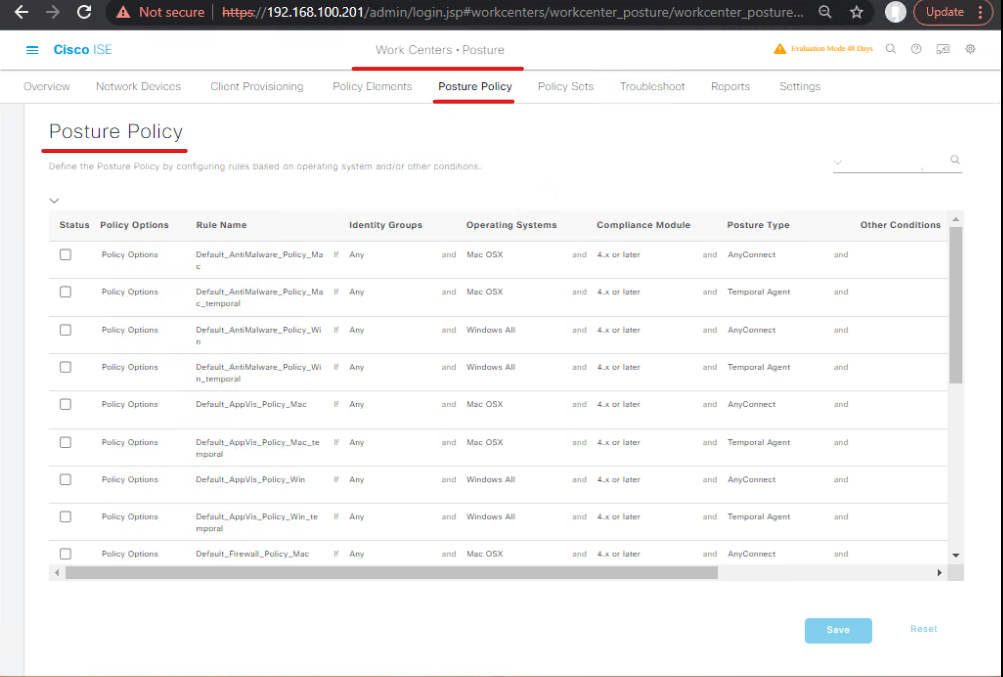Click the policy search input field
This screenshot has width=1003, height=677.
[x=897, y=162]
